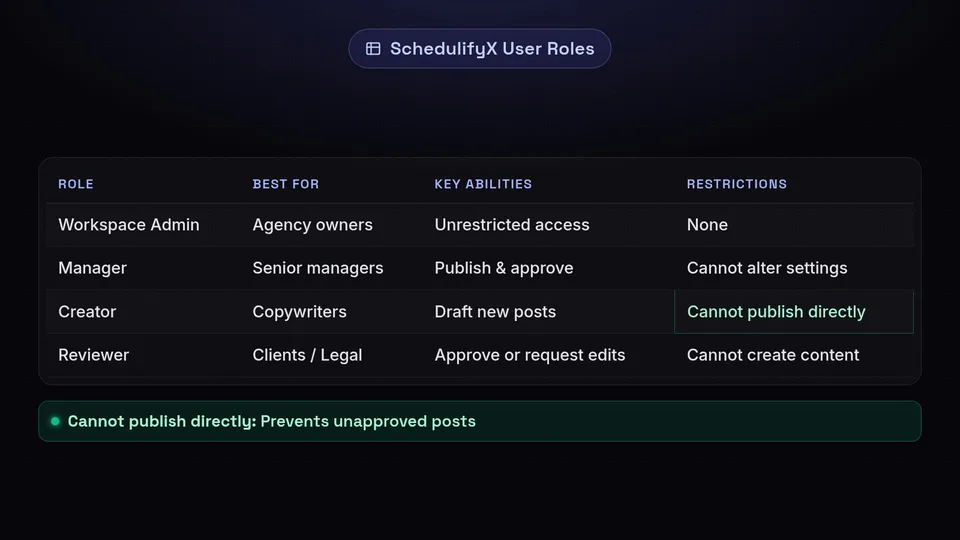
Task: Click the Senior managers cell
Action: coord(318,268)
